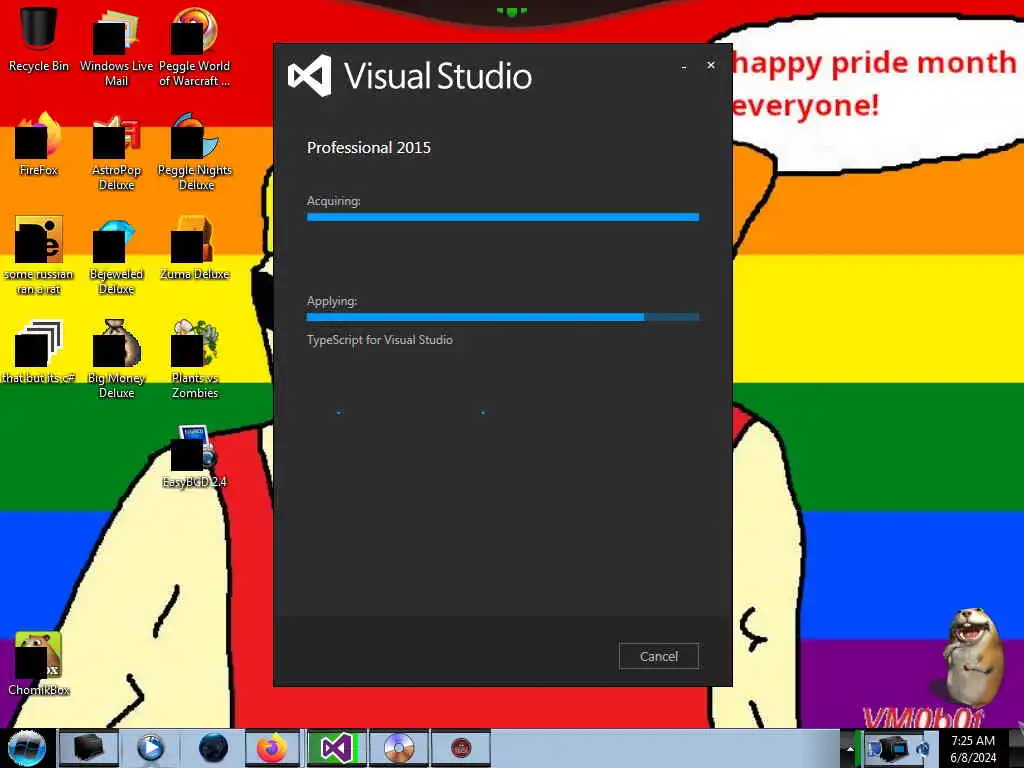Minimize the Visual Studio installer window

684,66
